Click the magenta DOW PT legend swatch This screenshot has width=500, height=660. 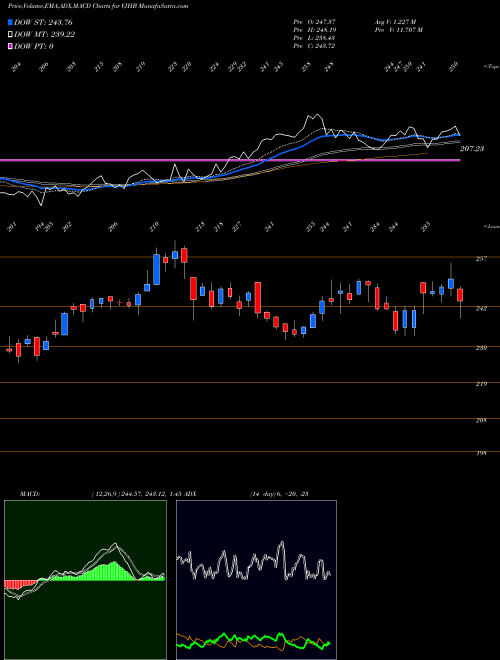10,46
